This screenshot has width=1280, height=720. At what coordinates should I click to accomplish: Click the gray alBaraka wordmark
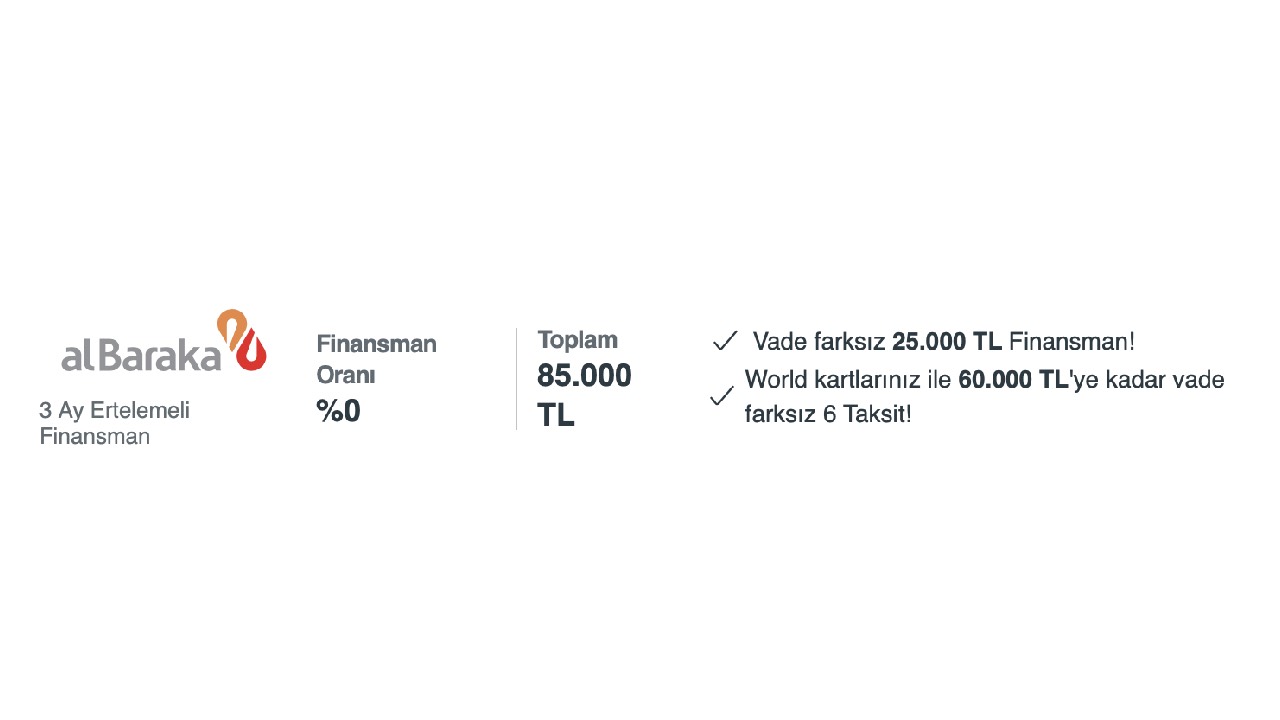(x=141, y=356)
